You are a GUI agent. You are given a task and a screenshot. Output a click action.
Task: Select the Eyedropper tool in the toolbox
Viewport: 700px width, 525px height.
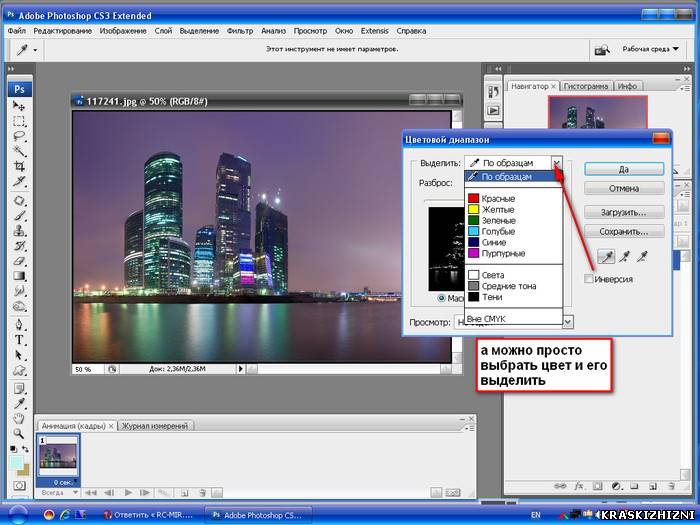click(x=19, y=404)
